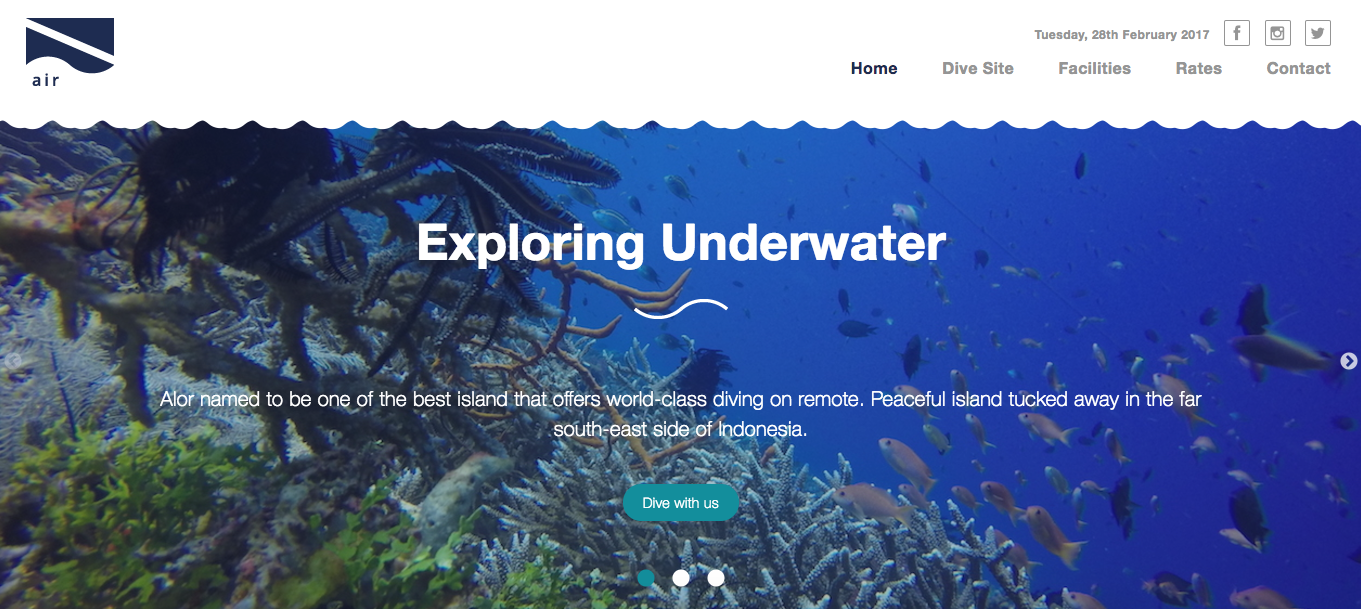This screenshot has width=1361, height=609.
Task: Open the Contact nav item
Action: point(1299,69)
